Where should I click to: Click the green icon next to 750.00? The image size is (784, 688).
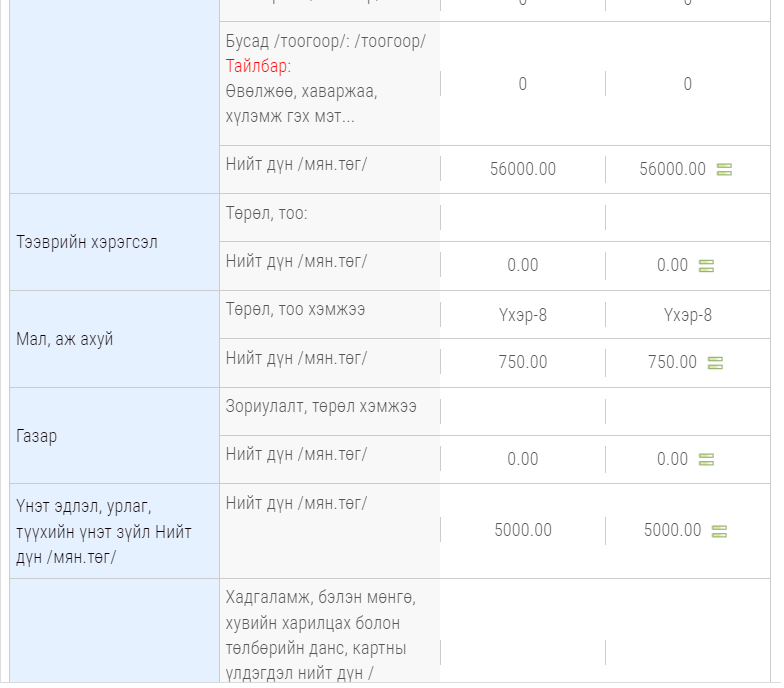715,363
